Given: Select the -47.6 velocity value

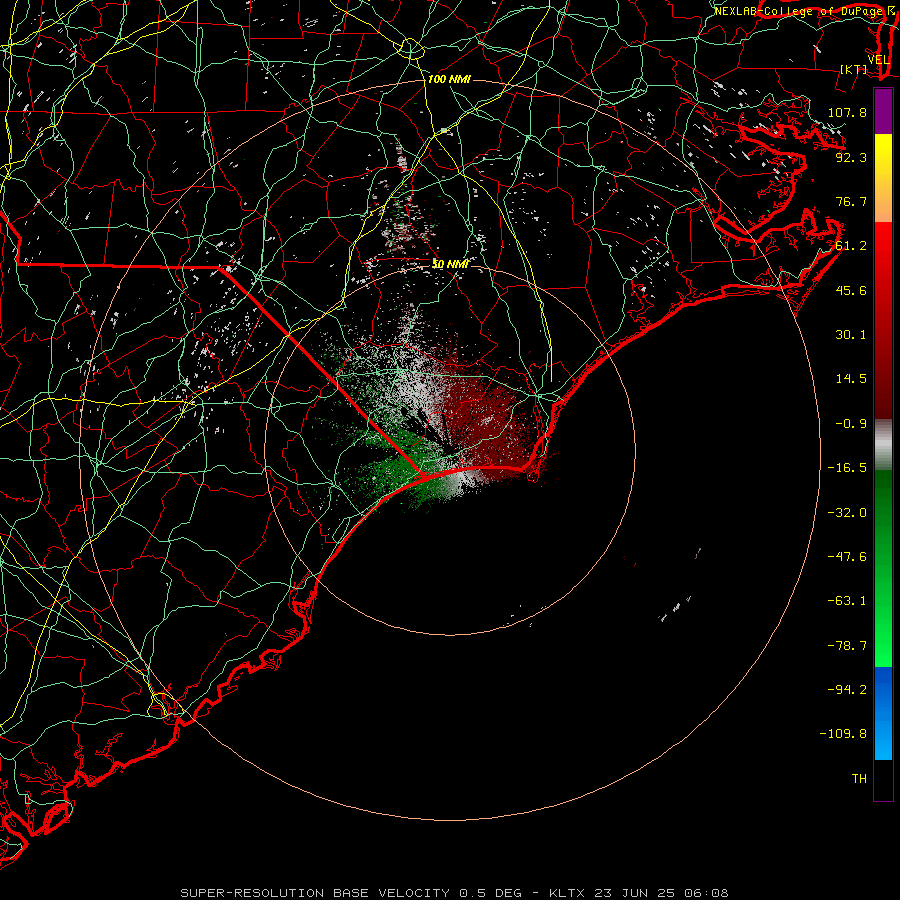Looking at the screenshot, I should (847, 557).
